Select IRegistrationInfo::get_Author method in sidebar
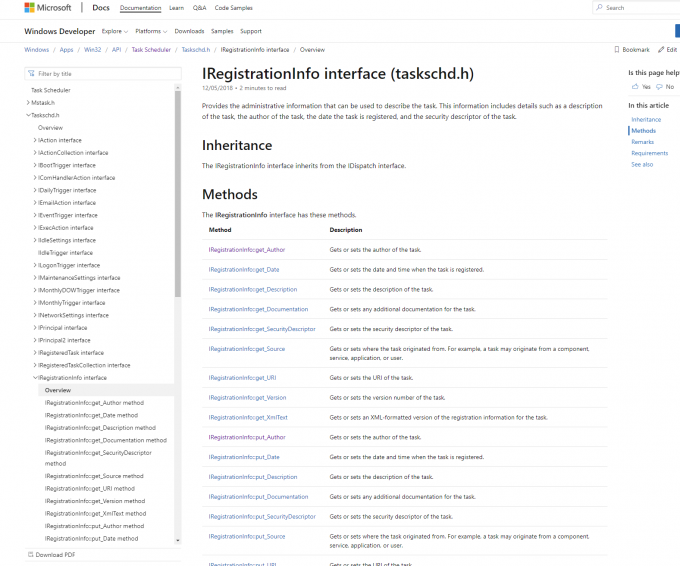680x566 pixels. click(x=94, y=403)
